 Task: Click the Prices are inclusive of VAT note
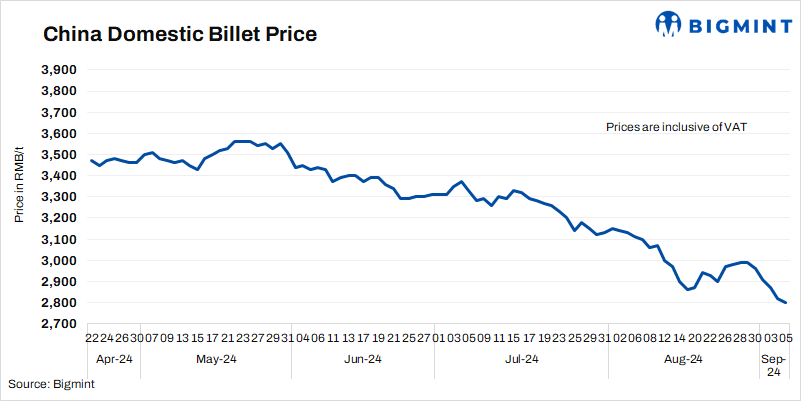[x=677, y=127]
